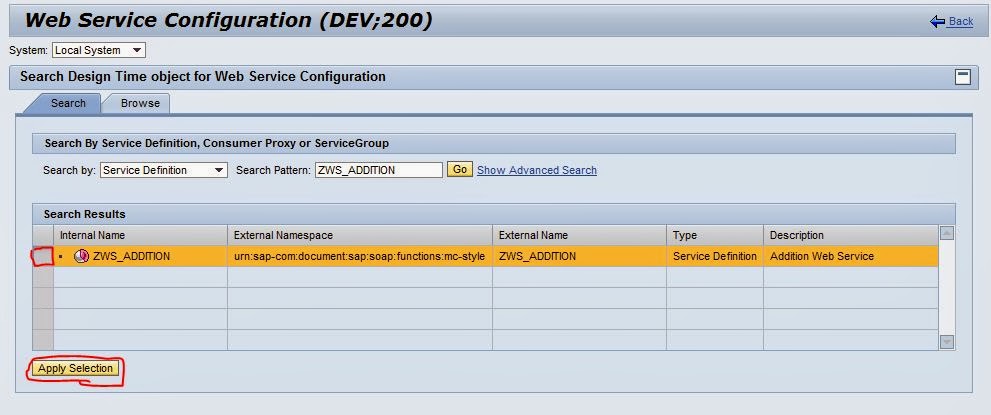
Task: Click the Go button
Action: [460, 170]
